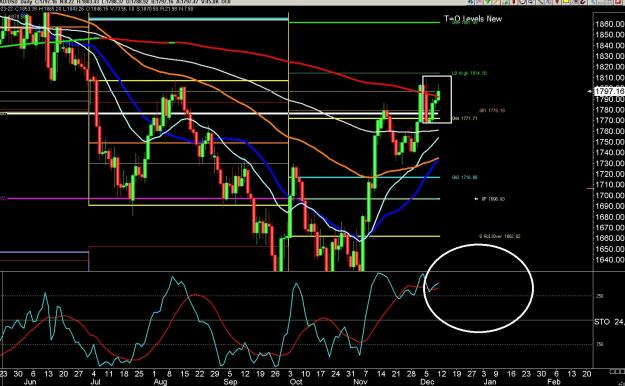Click the 1750.00 price axis label
This screenshot has width=625, height=386.
(x=609, y=142)
